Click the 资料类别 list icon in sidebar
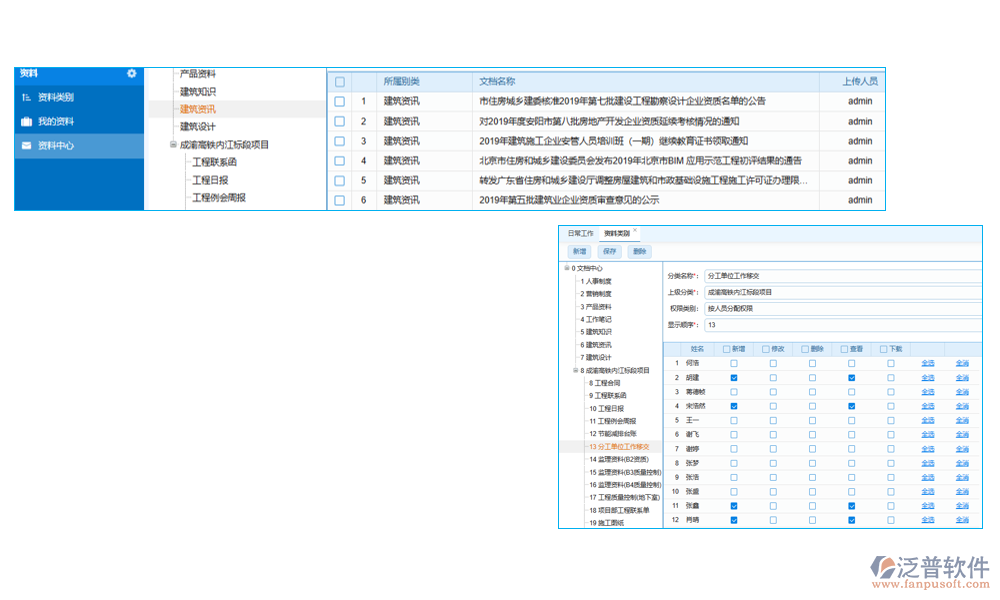This screenshot has width=1000, height=600. point(26,98)
